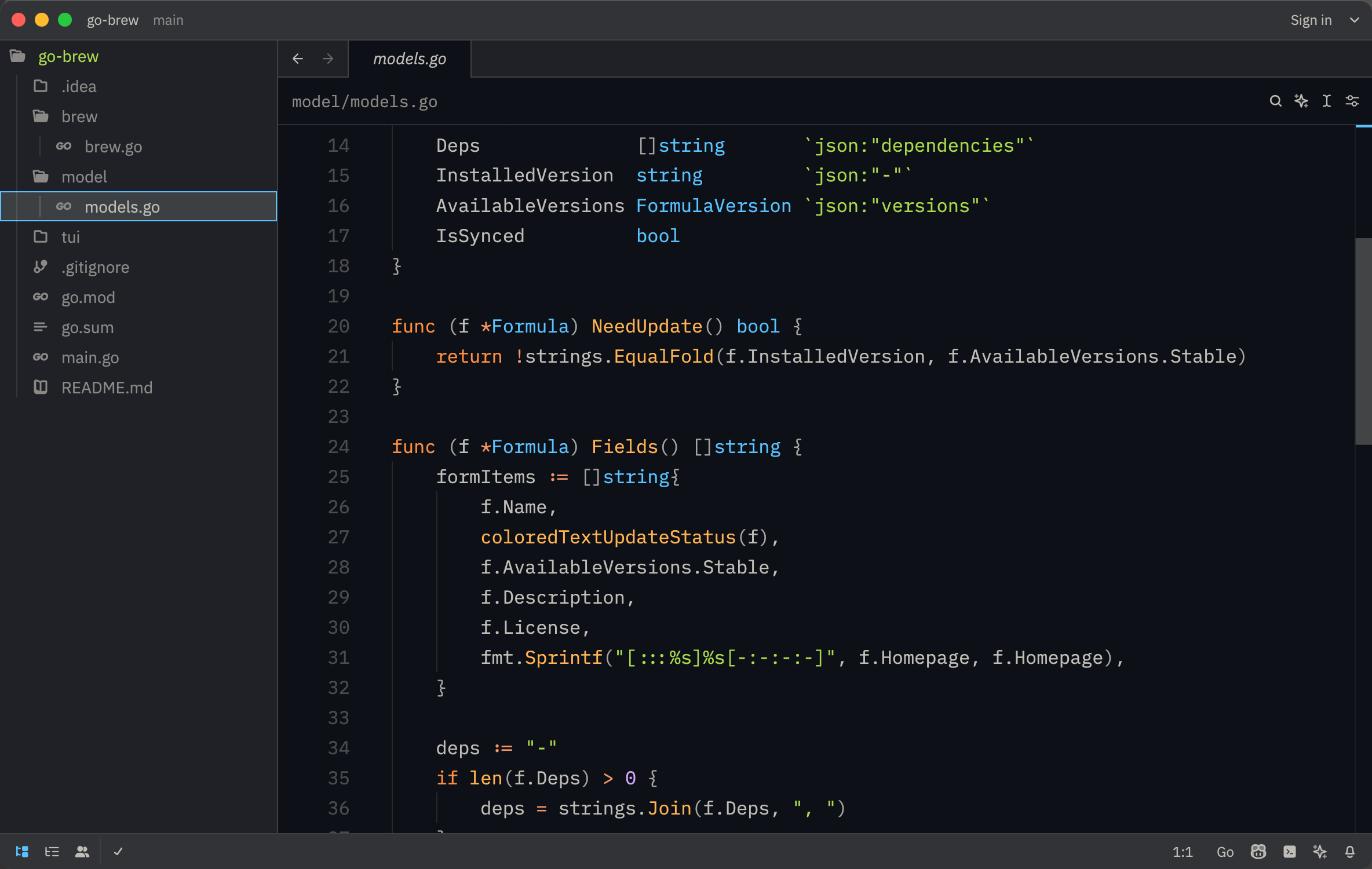The width and height of the screenshot is (1372, 869).
Task: Click the lines icon beside go.sum
Action: point(41,327)
